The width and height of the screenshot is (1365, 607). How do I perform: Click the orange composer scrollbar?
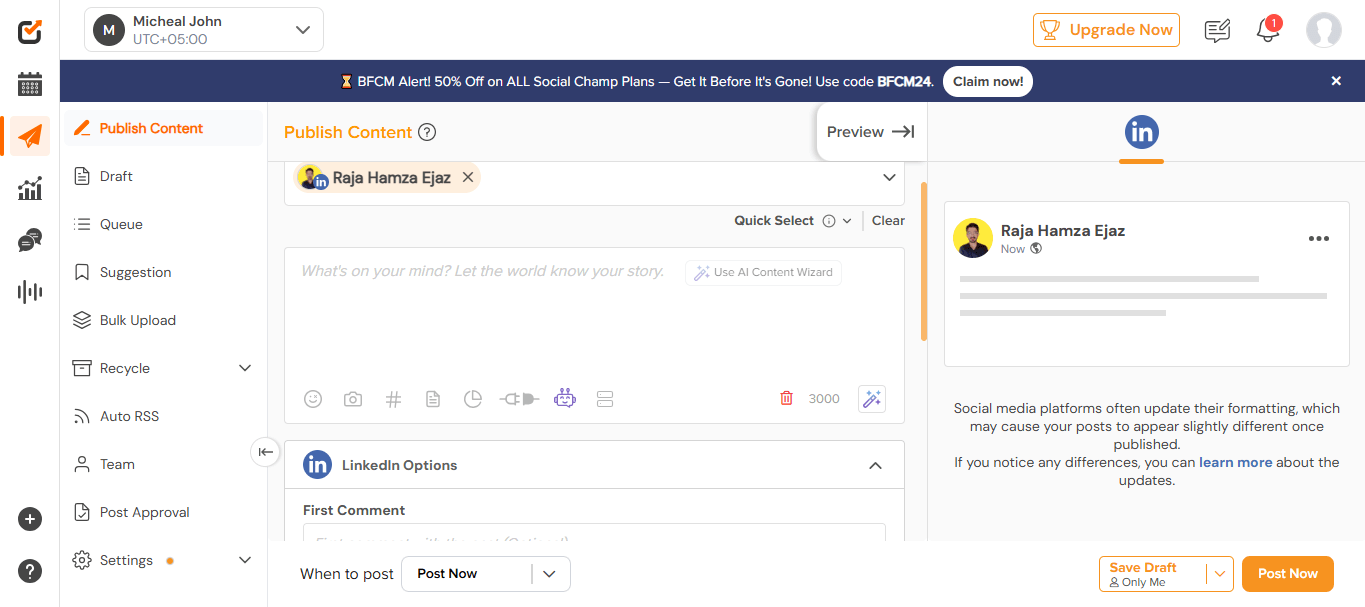(924, 262)
